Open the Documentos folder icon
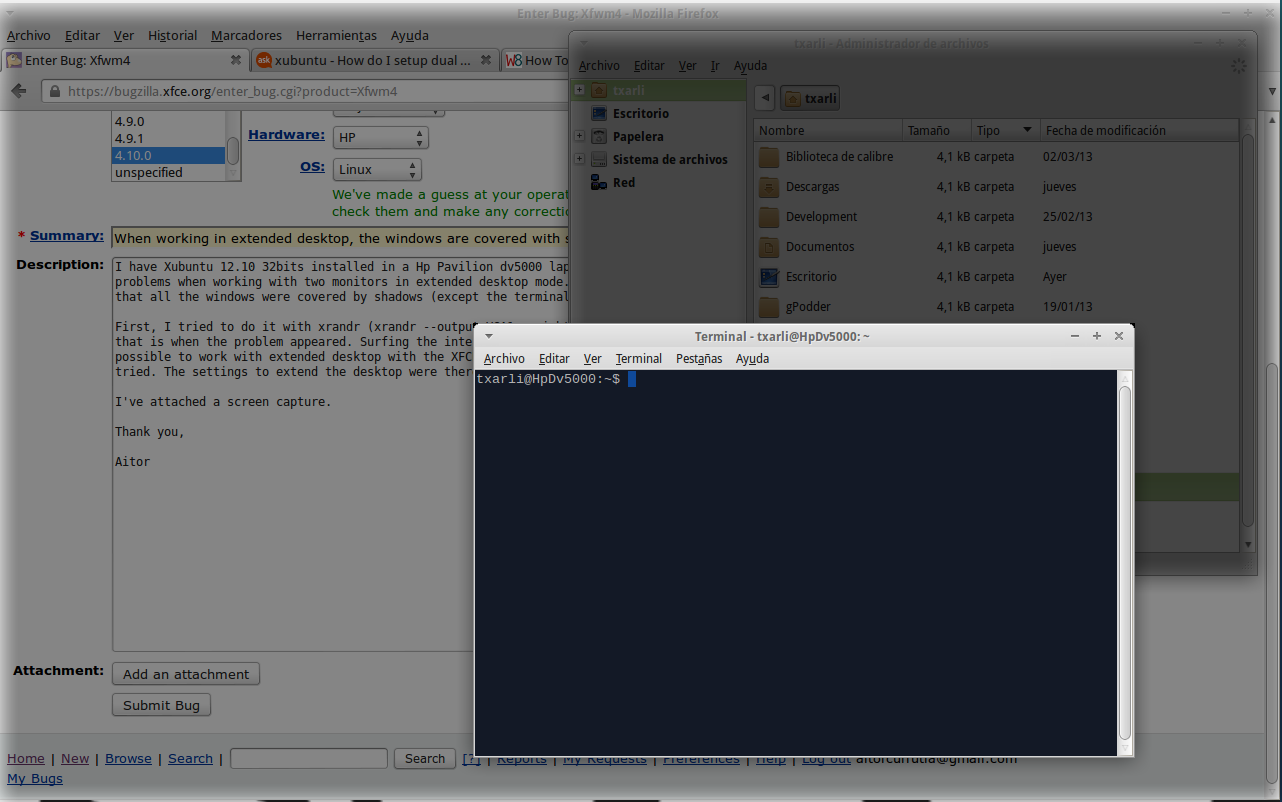Viewport: 1282px width, 802px height. pos(768,247)
